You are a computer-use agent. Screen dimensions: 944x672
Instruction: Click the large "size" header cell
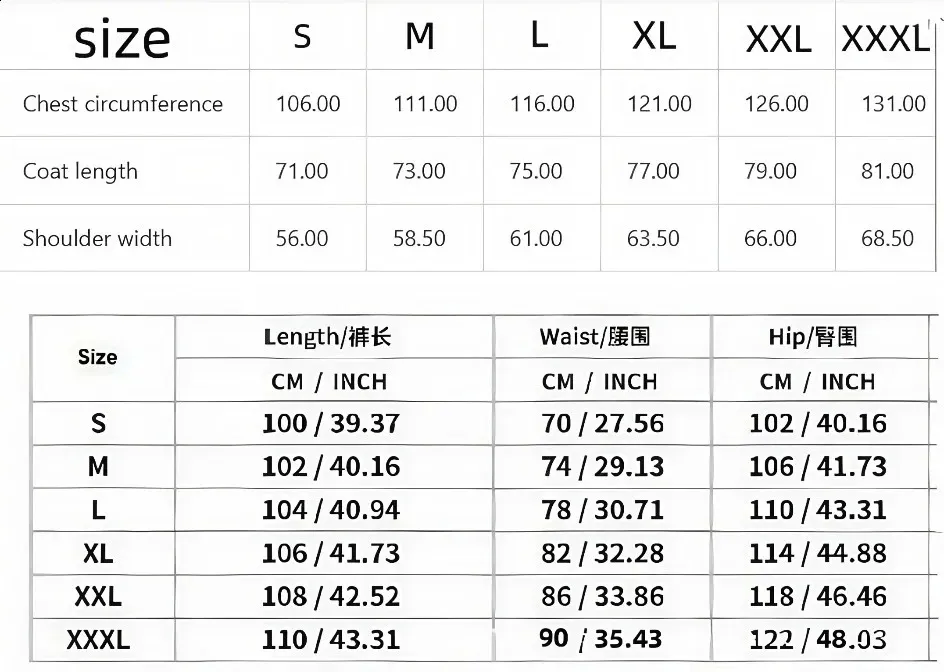click(x=122, y=40)
